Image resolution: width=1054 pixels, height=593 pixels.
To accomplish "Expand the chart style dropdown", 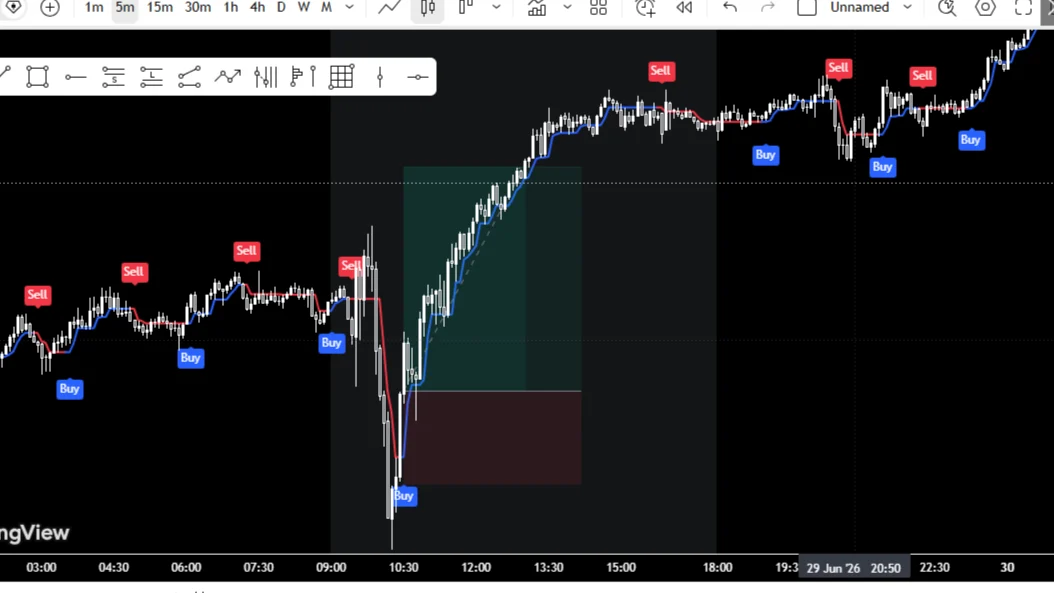I will [x=496, y=8].
